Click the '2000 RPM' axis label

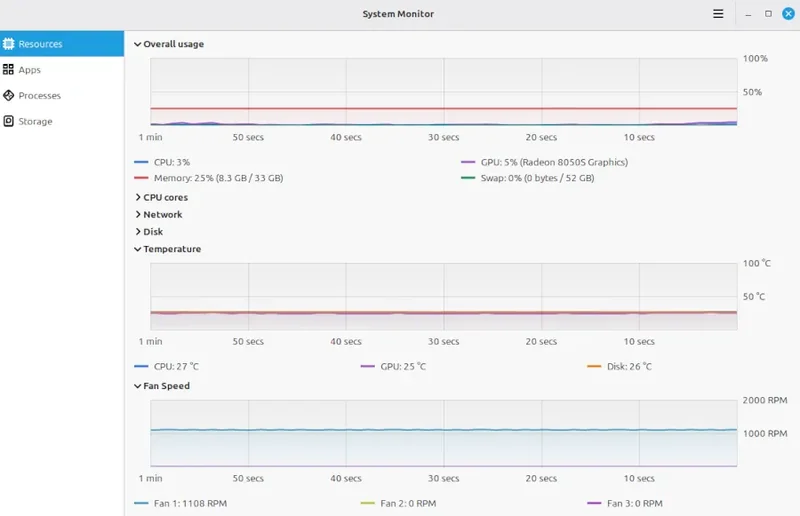pyautogui.click(x=765, y=400)
